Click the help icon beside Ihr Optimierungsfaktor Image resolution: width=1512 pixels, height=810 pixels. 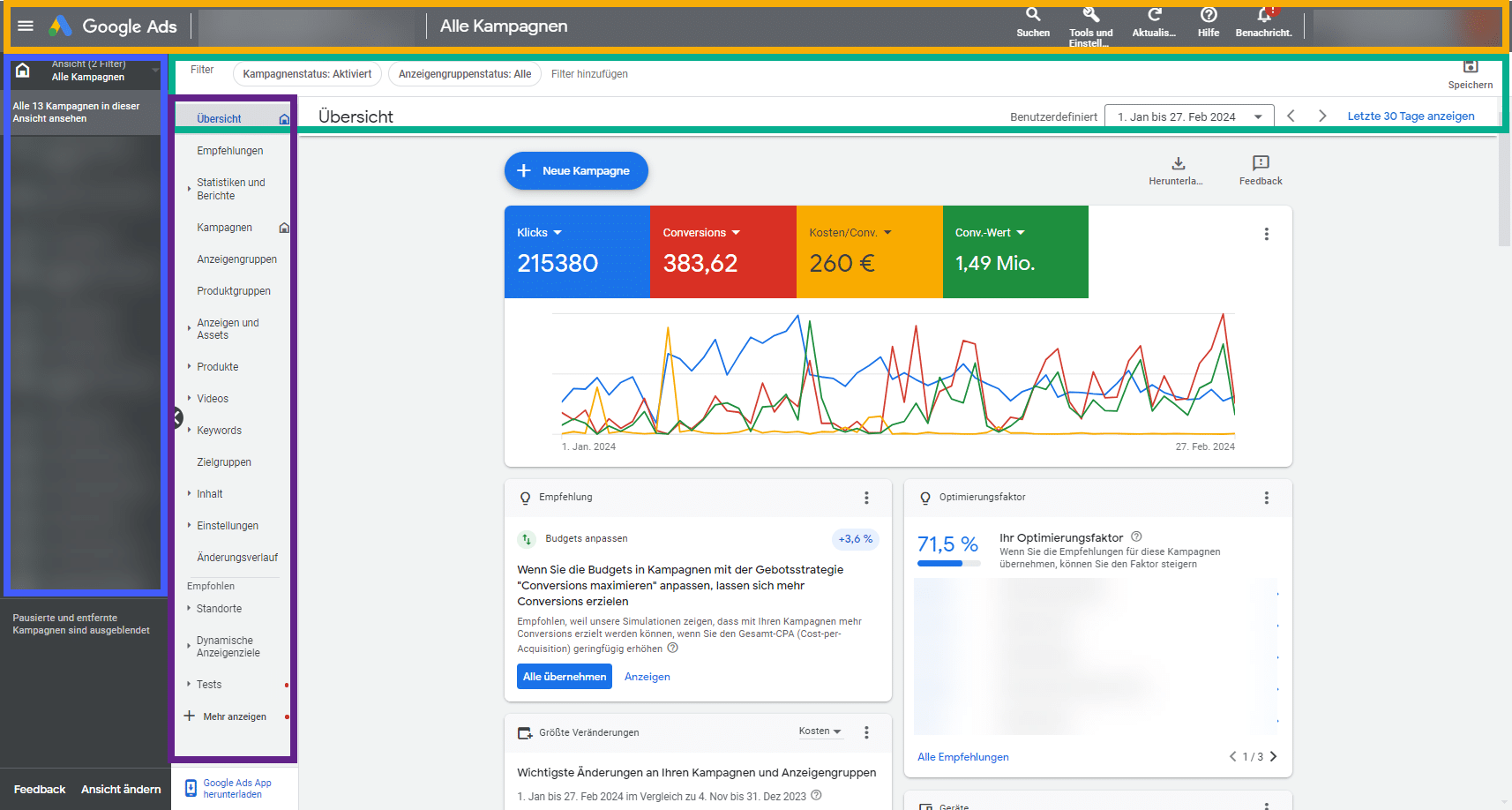(x=1136, y=536)
